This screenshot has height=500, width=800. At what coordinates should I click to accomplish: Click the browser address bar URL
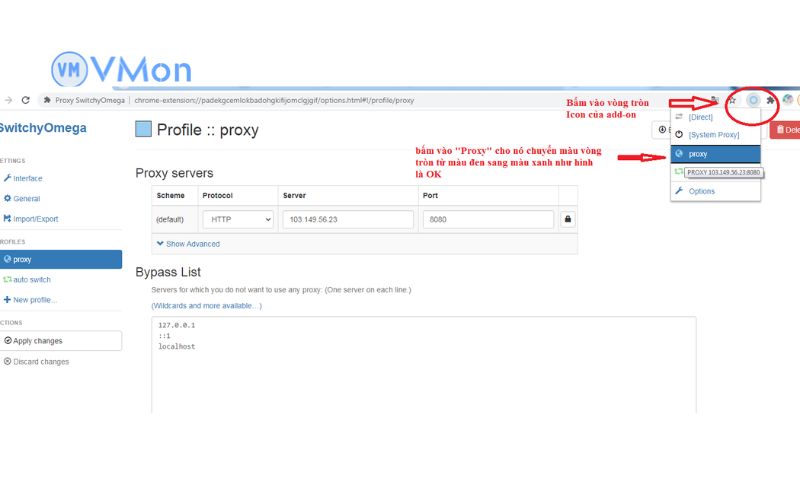point(274,100)
